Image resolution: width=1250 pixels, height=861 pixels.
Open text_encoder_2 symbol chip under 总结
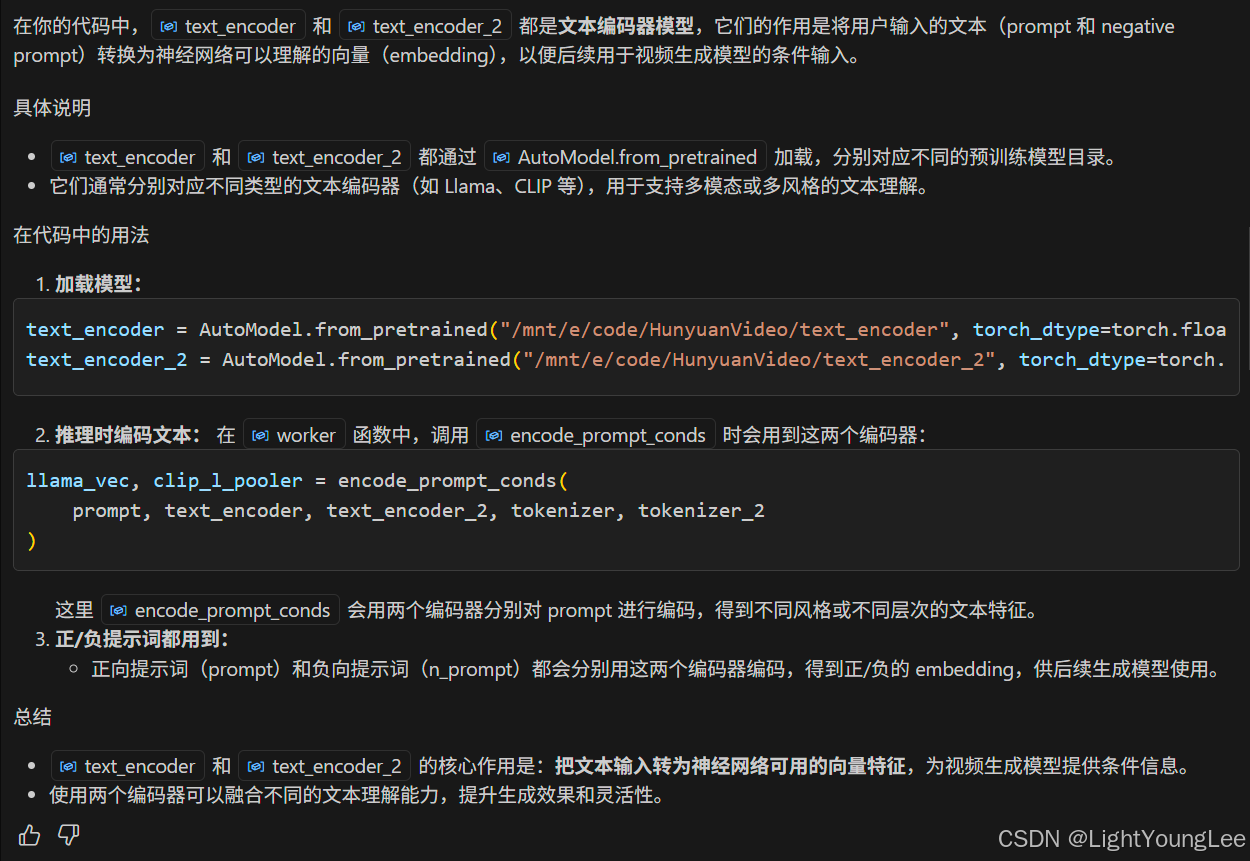click(324, 766)
